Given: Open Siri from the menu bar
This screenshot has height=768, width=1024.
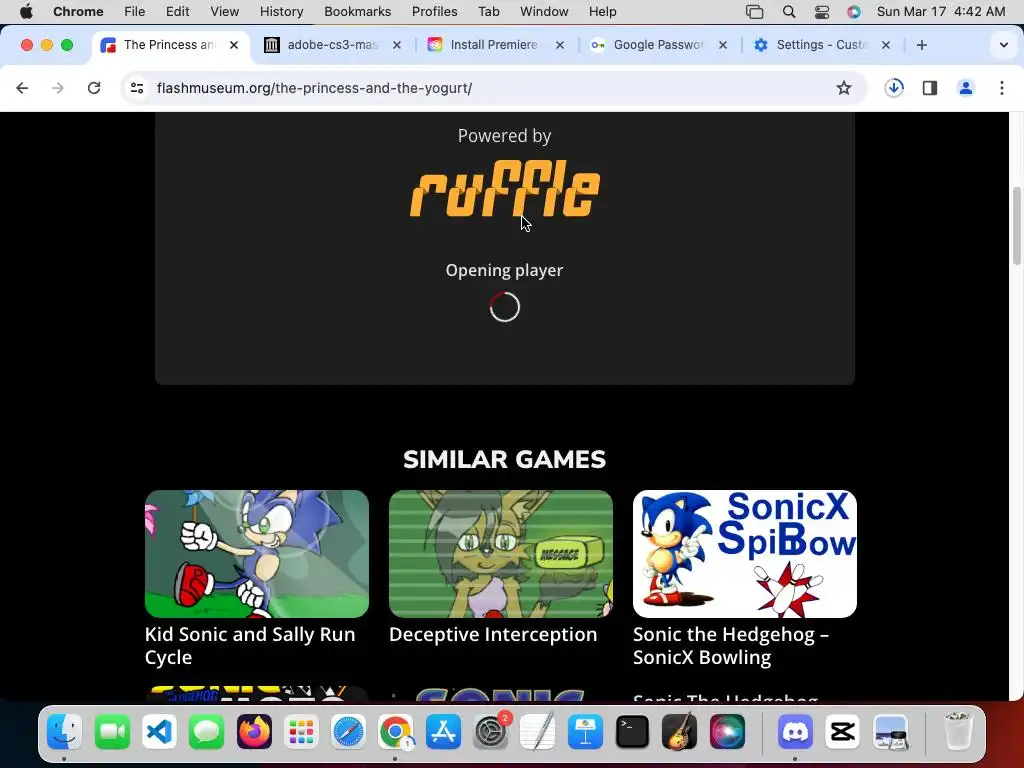Looking at the screenshot, I should 854,12.
